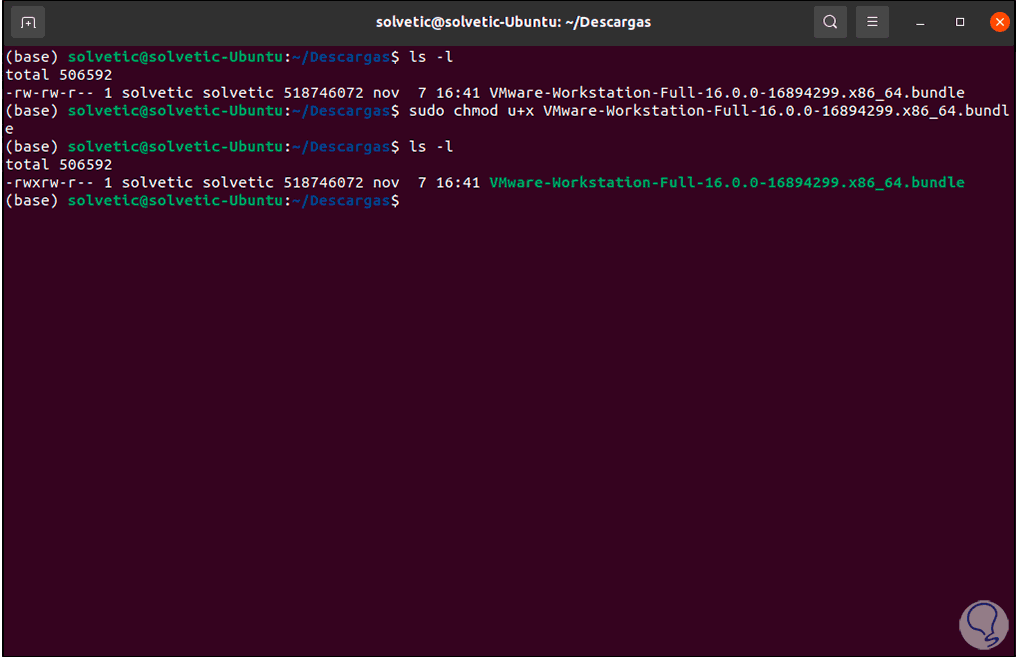Click the white VMware bundle filename in first listing

727,93
